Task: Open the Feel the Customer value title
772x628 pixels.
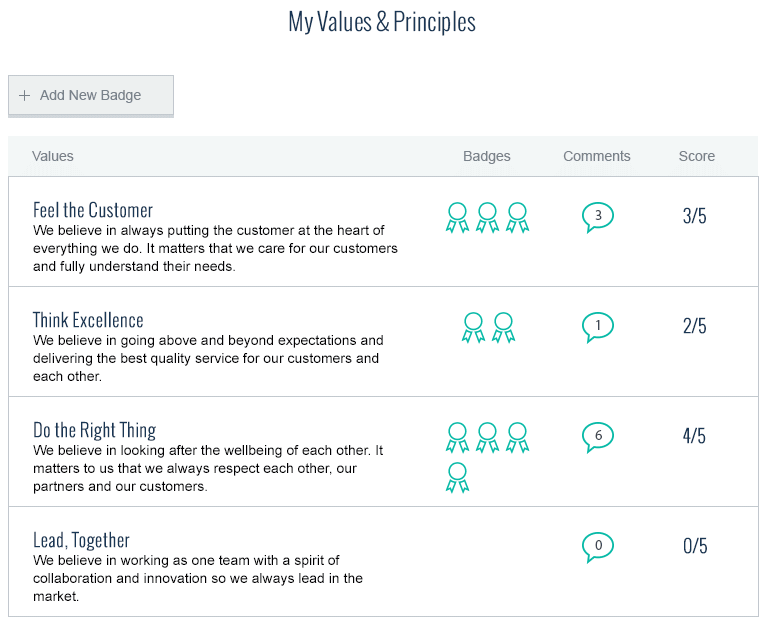Action: (x=93, y=210)
